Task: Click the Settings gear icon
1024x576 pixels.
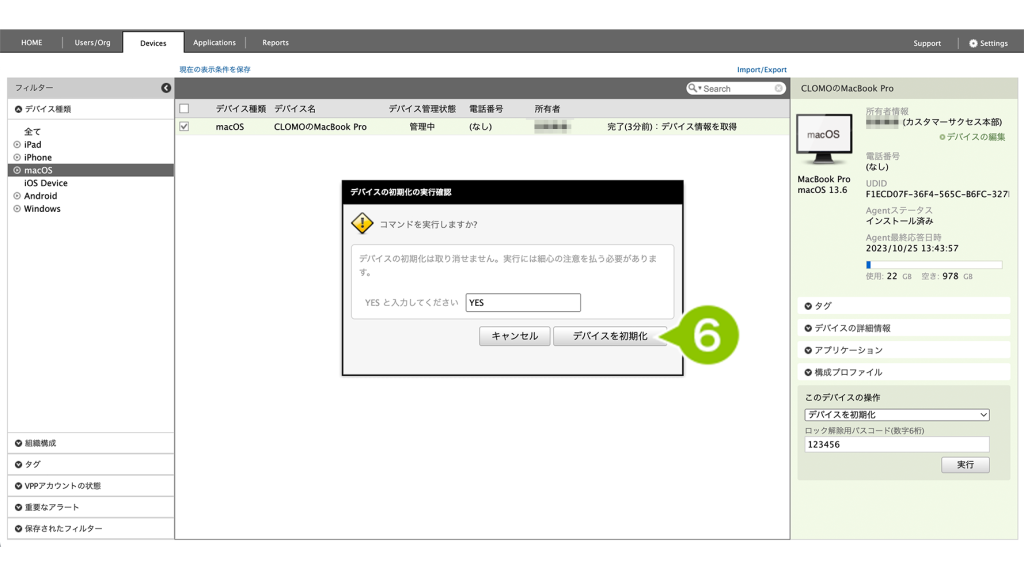Action: click(973, 43)
